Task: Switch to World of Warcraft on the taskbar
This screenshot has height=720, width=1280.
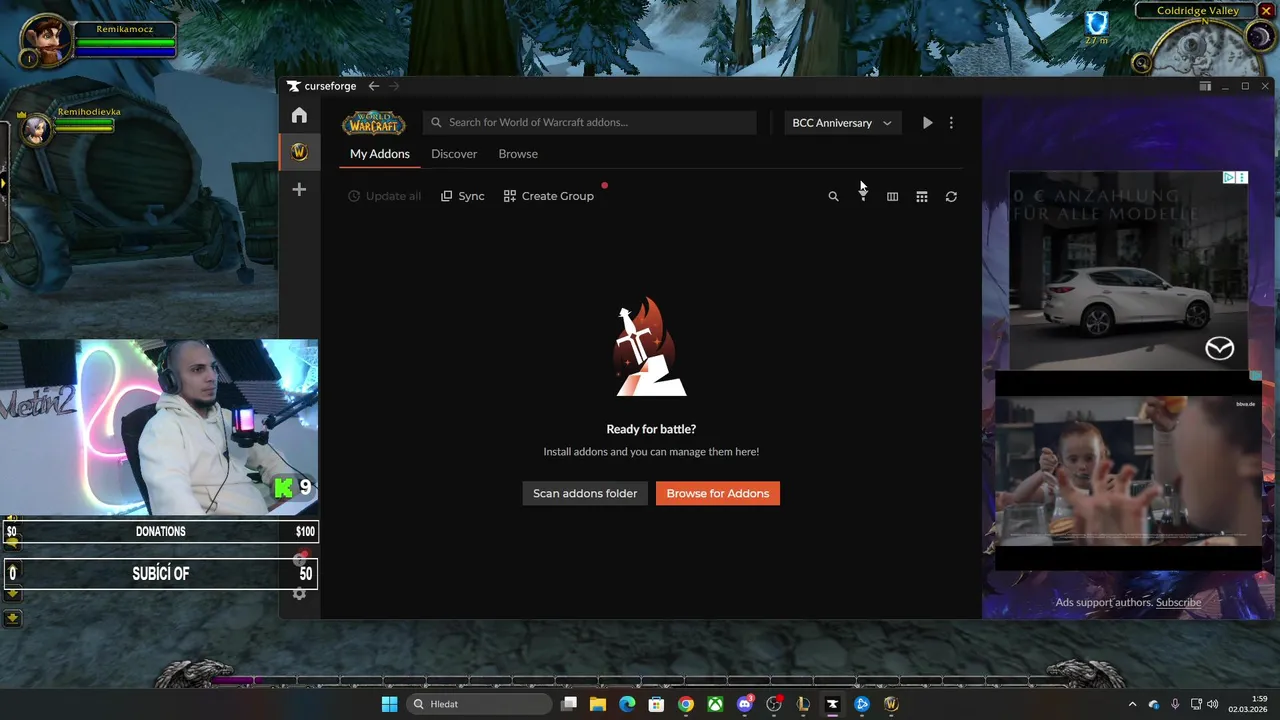Action: point(891,704)
